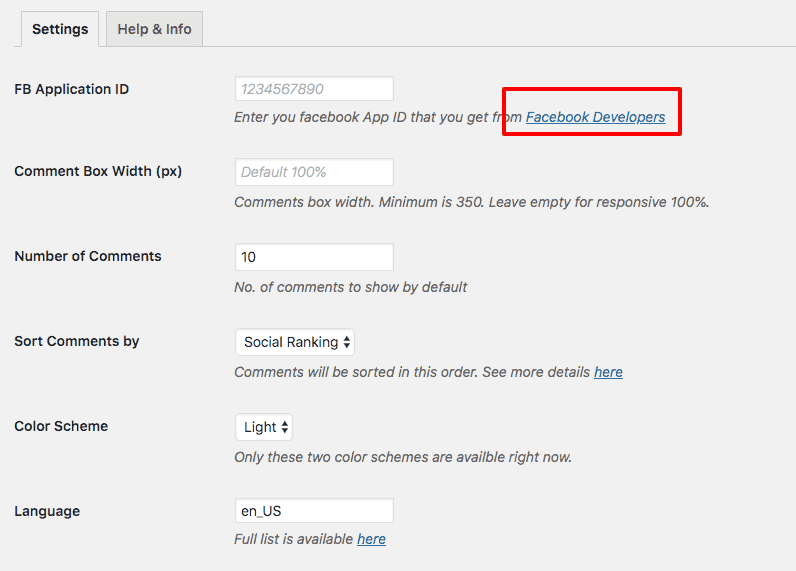796x571 pixels.
Task: Click the Comment Box Width (px) label
Action: coord(98,171)
